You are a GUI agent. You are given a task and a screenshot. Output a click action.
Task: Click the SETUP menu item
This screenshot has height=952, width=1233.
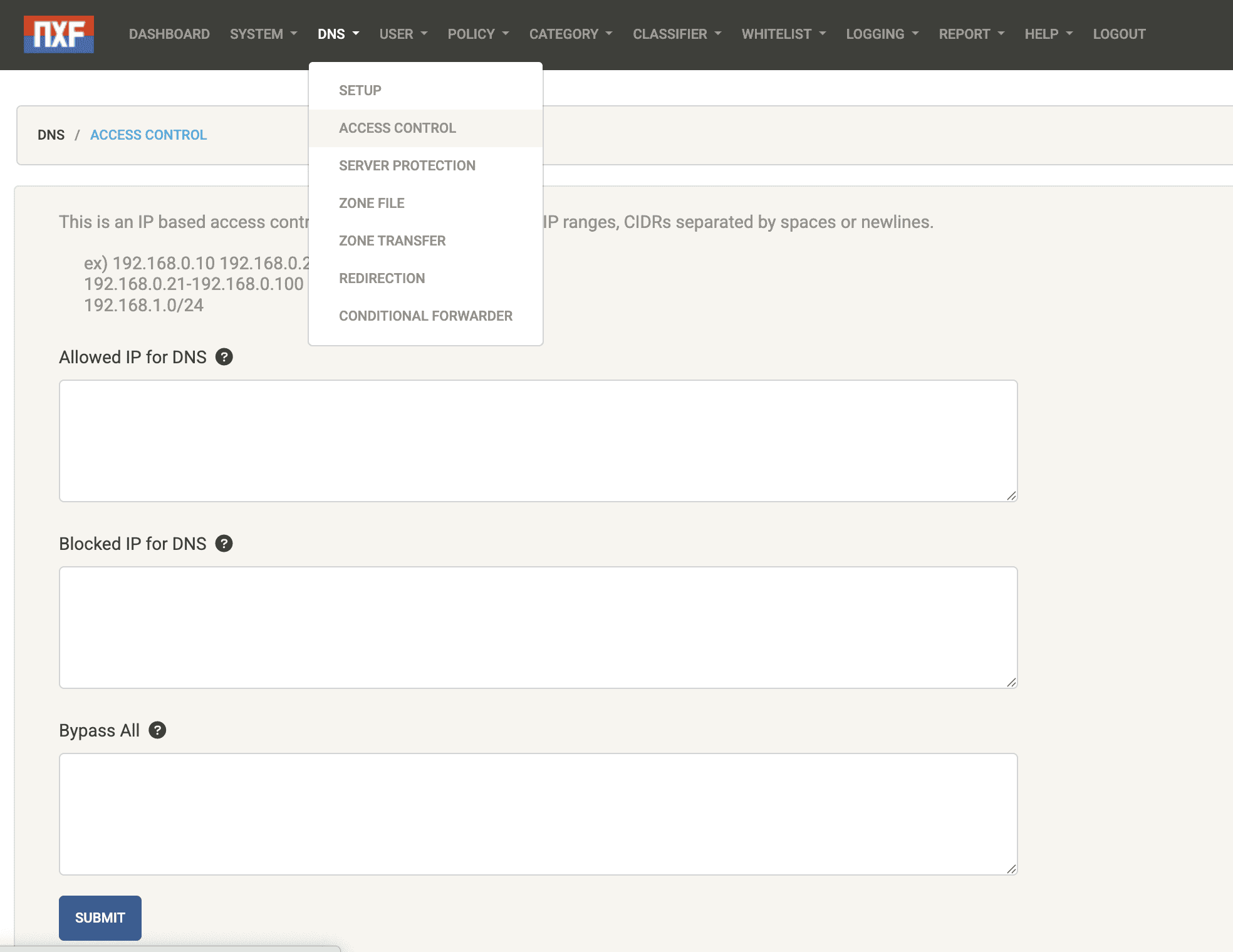[360, 91]
